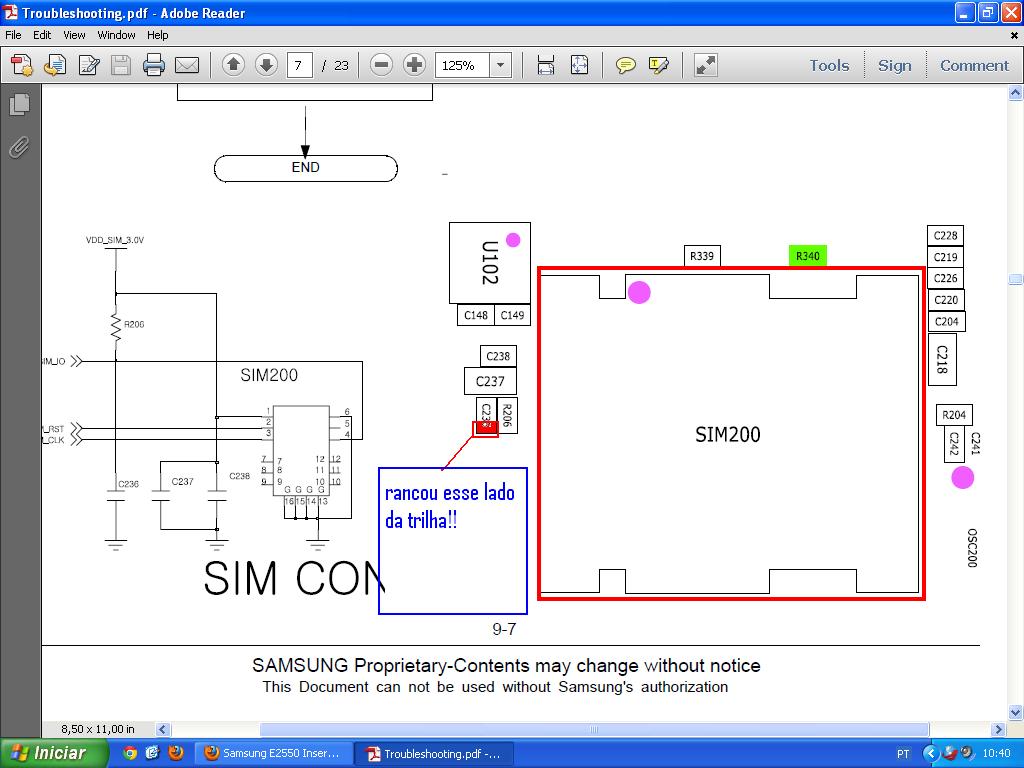Click the Save floppy disk icon
Viewport: 1024px width, 768px height.
coord(121,65)
